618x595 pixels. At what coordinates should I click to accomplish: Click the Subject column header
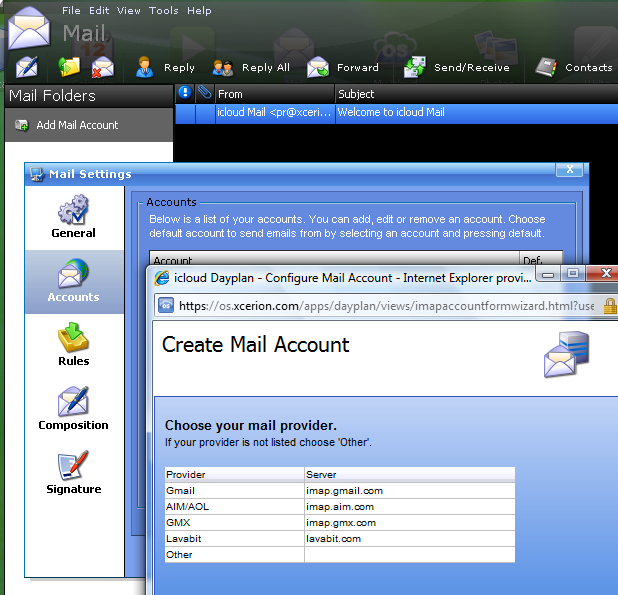tap(477, 94)
